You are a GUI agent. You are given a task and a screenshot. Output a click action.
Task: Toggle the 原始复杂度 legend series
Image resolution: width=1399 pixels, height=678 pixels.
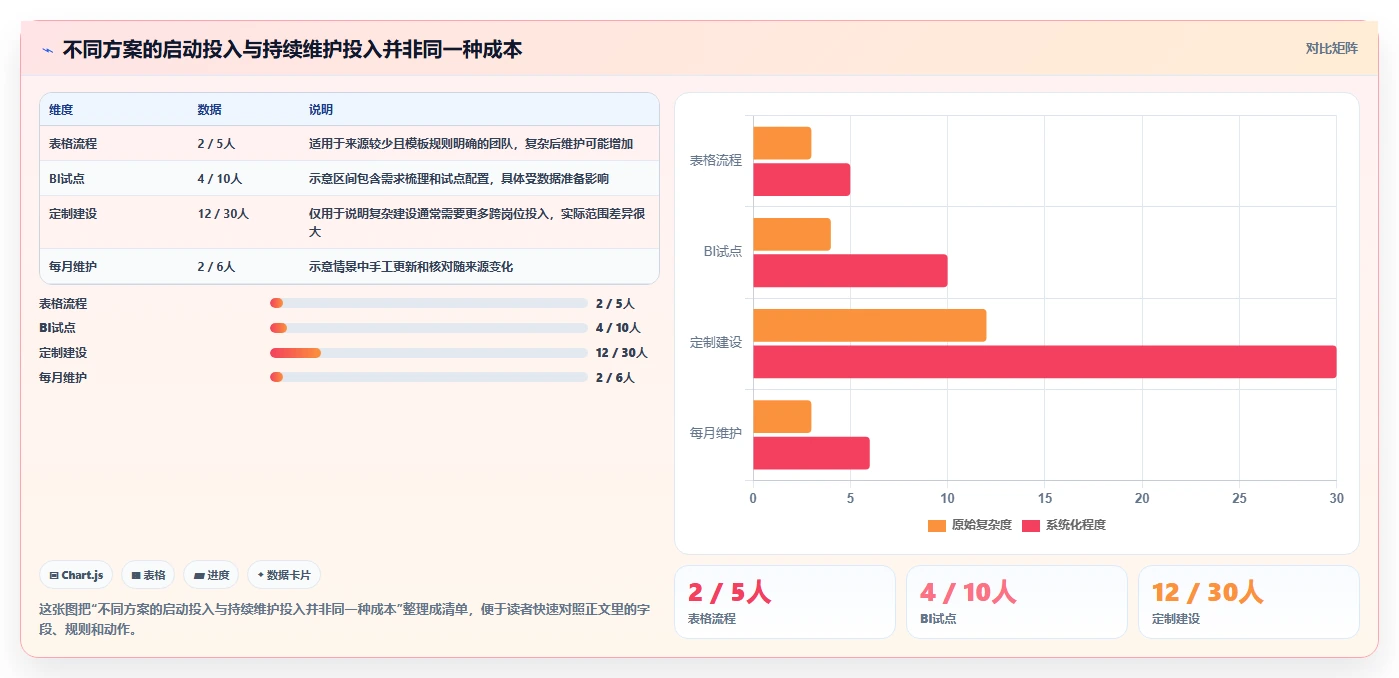(x=970, y=525)
